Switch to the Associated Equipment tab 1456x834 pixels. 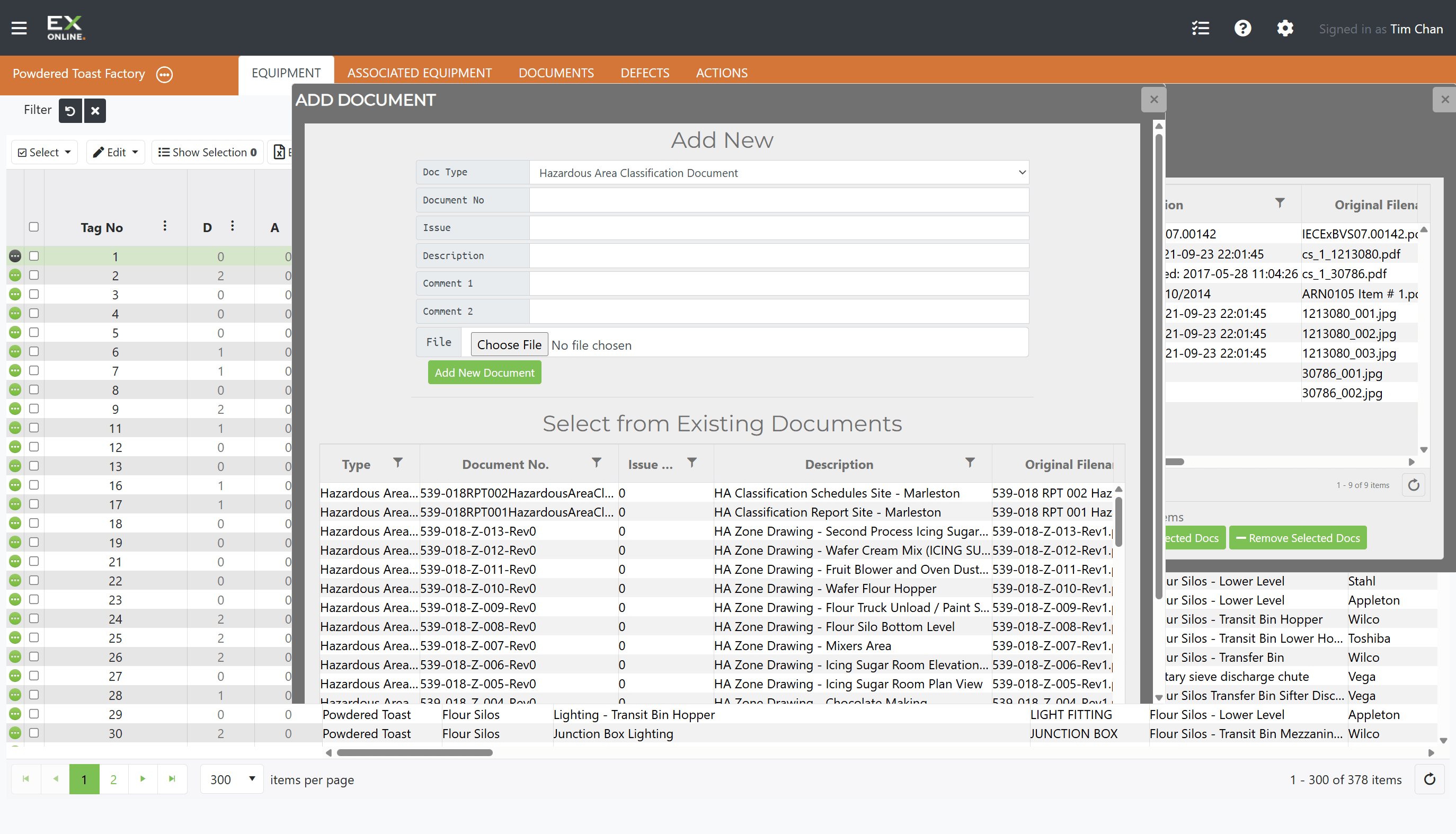click(419, 73)
